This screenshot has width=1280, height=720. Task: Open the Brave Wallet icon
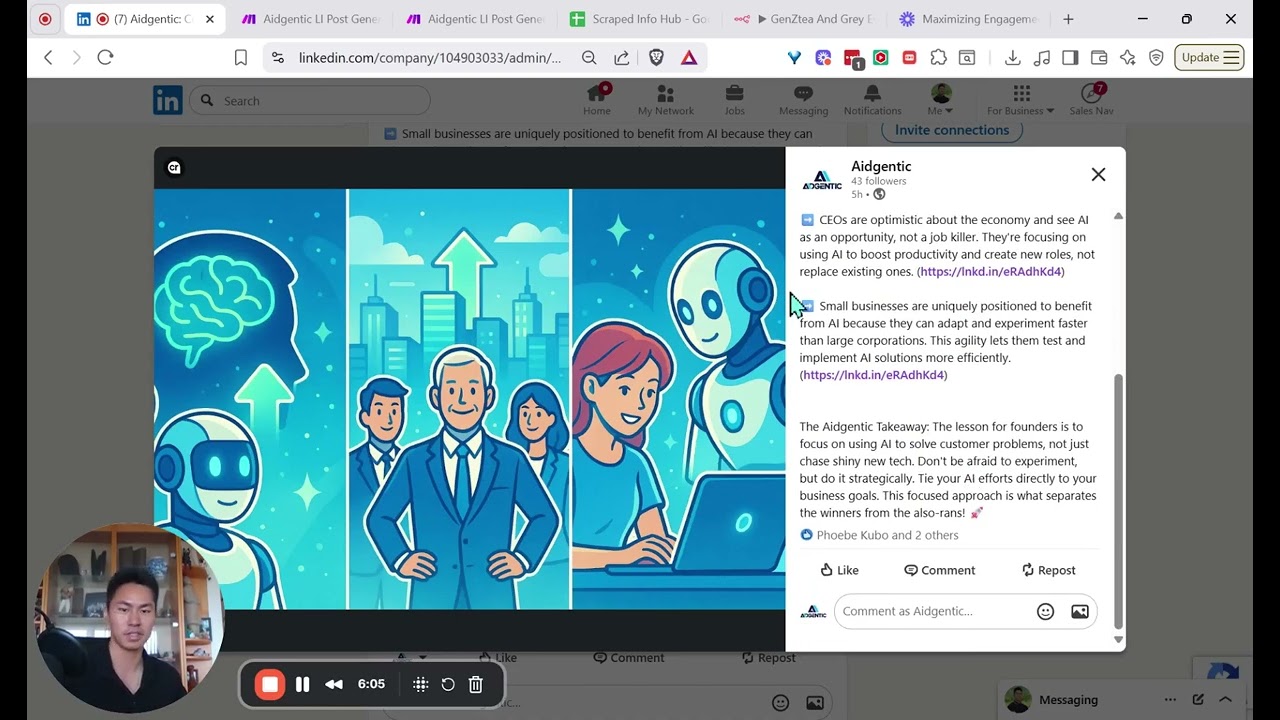click(x=1099, y=58)
